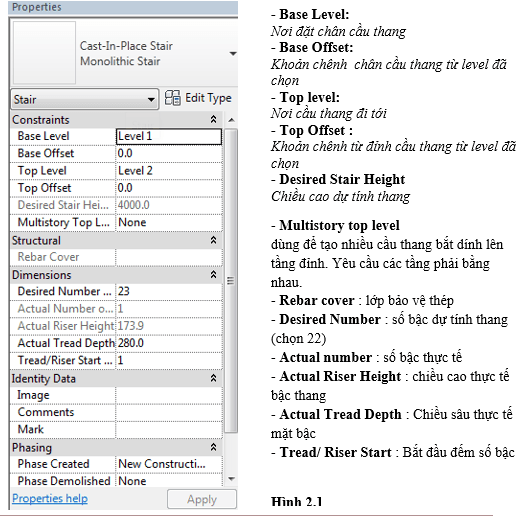Click the Desired Number of Risers value
The height and width of the screenshot is (516, 523).
click(169, 292)
